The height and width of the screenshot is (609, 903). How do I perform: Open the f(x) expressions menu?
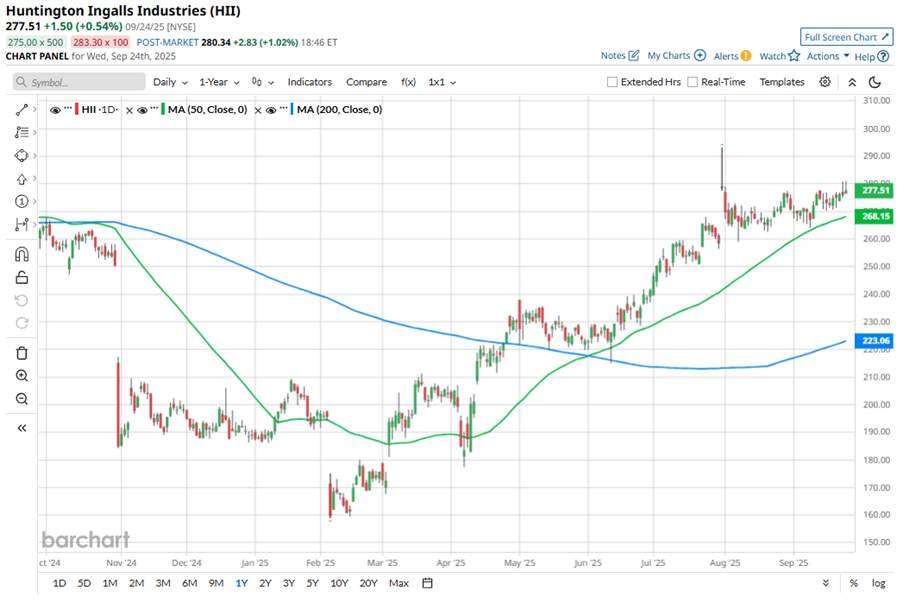[x=408, y=82]
